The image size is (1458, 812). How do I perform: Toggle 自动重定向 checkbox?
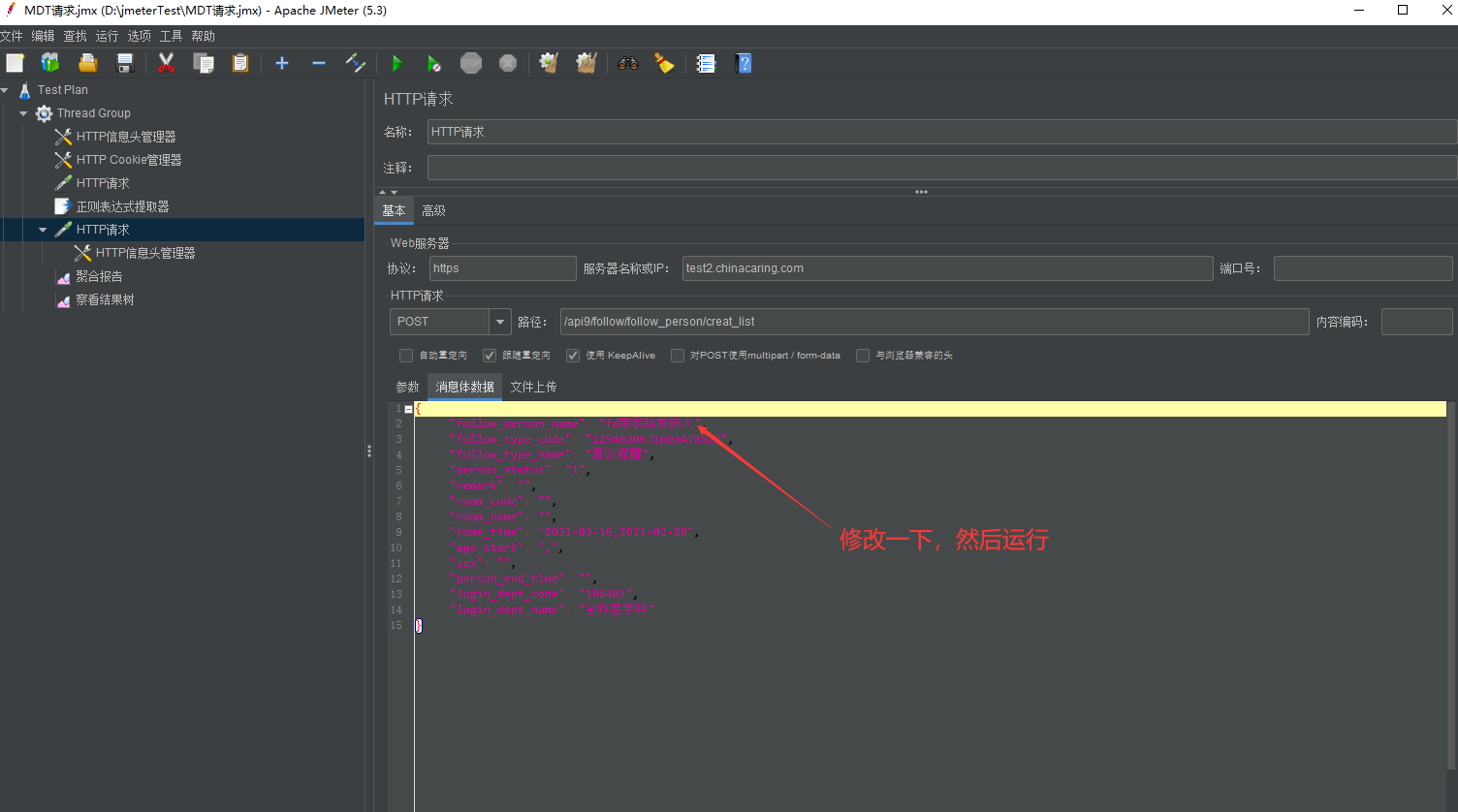[x=406, y=356]
